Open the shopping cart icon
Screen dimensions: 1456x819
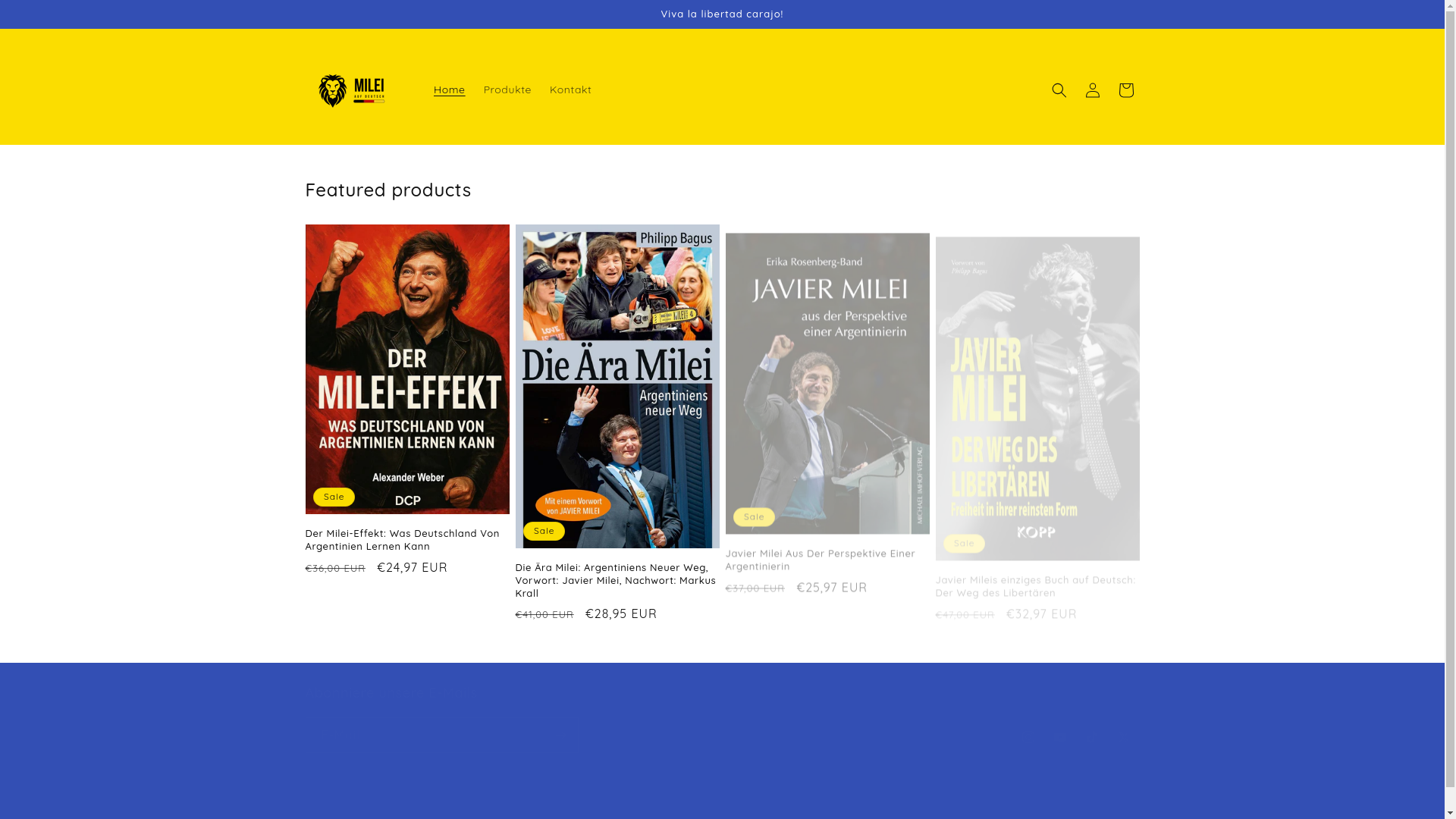click(x=1125, y=90)
